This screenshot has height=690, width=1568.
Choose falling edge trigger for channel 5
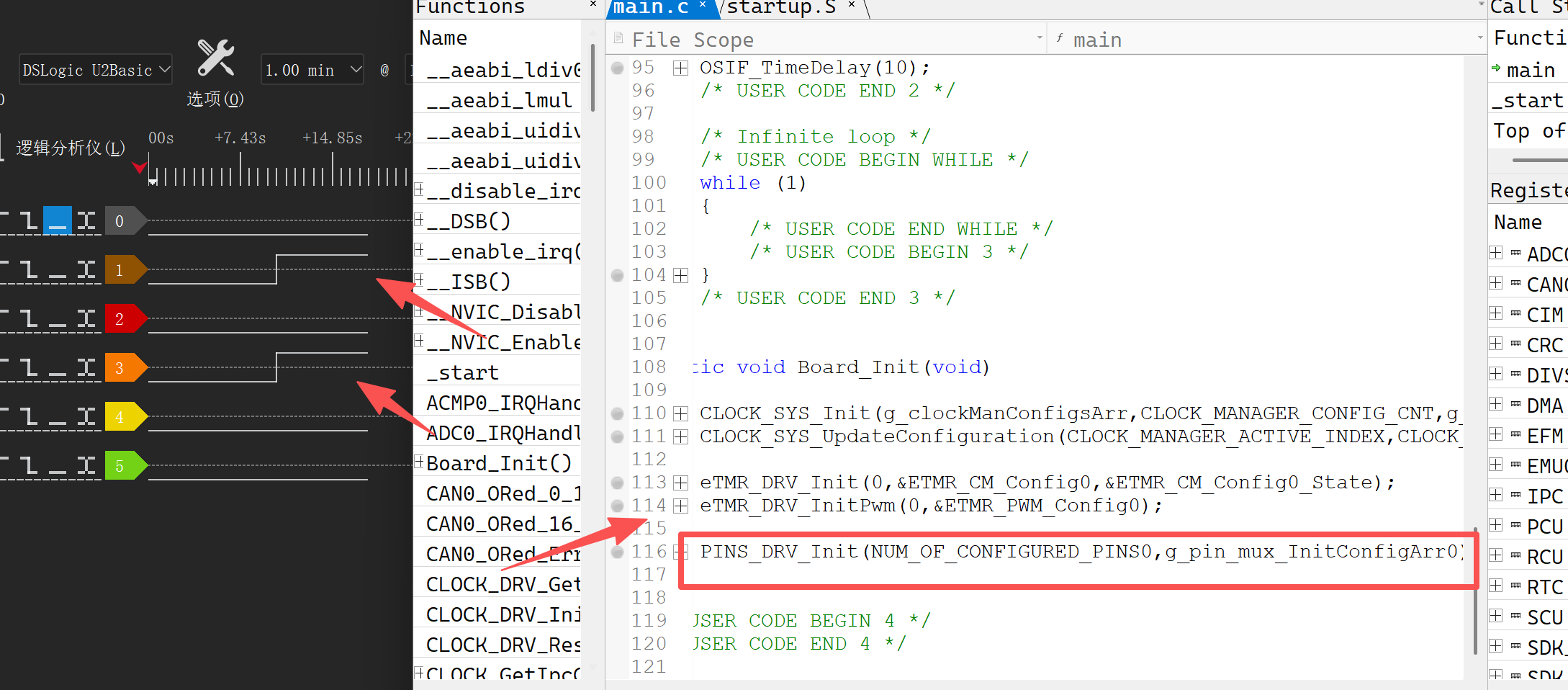[28, 466]
